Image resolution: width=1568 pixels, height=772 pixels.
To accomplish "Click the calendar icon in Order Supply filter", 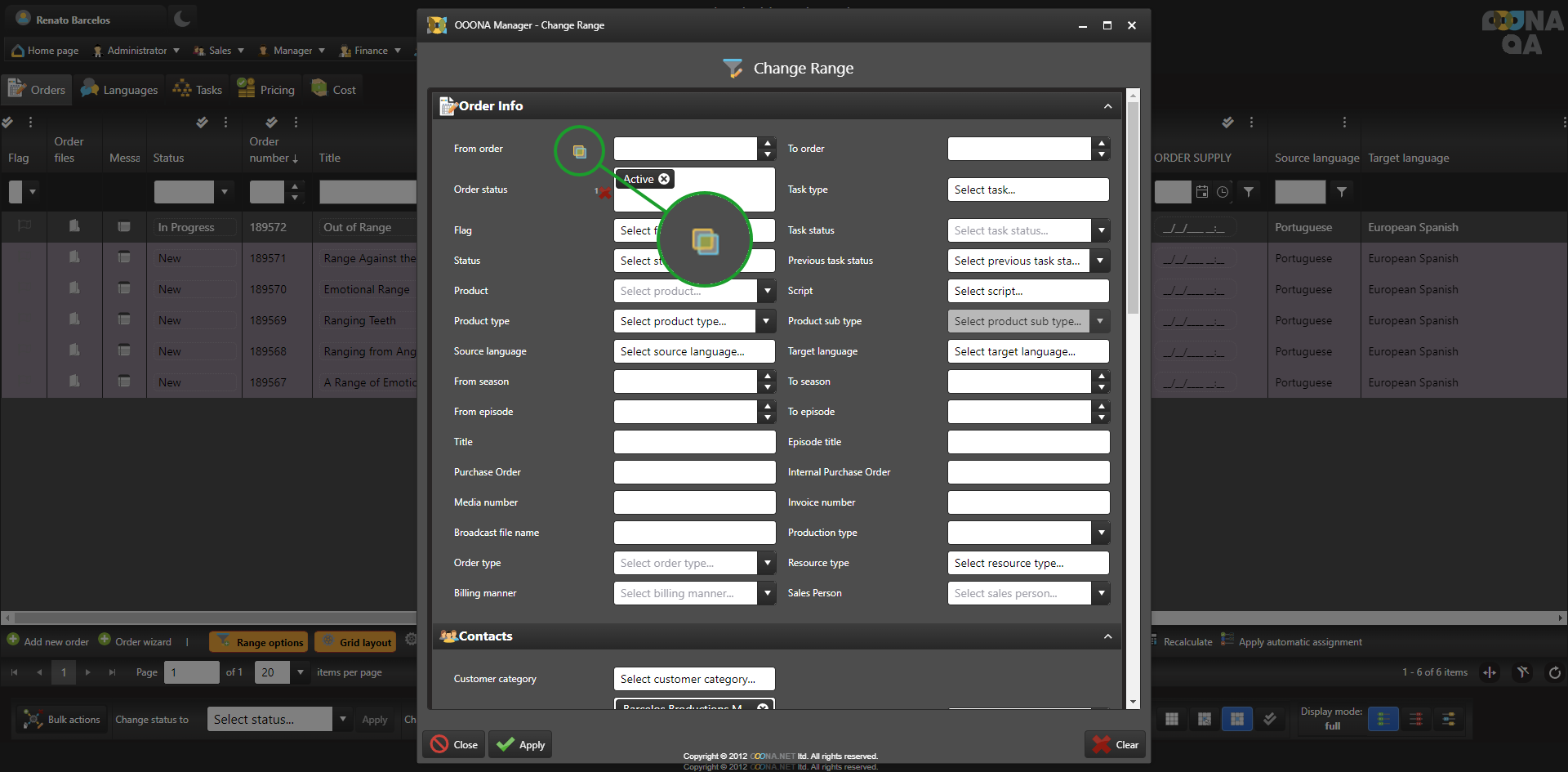I will pyautogui.click(x=1202, y=192).
